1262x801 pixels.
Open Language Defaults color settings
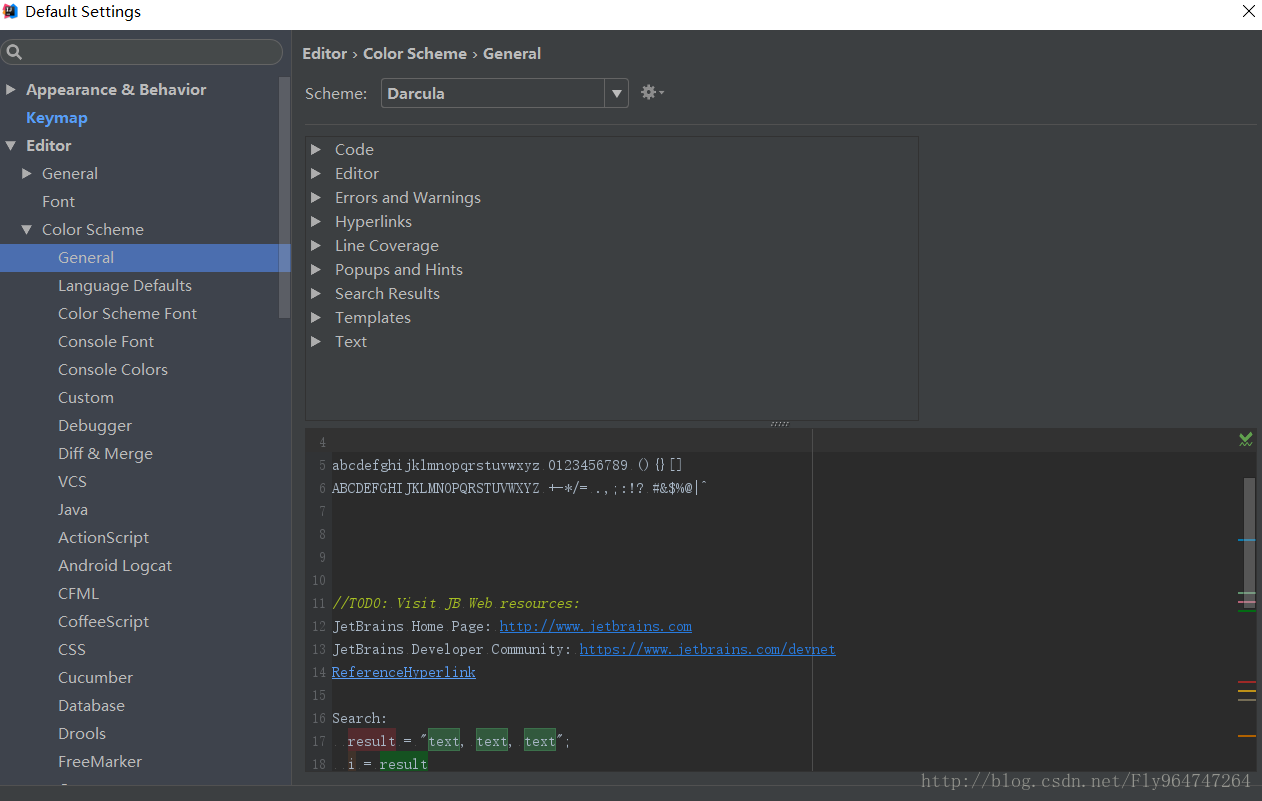[x=125, y=285]
